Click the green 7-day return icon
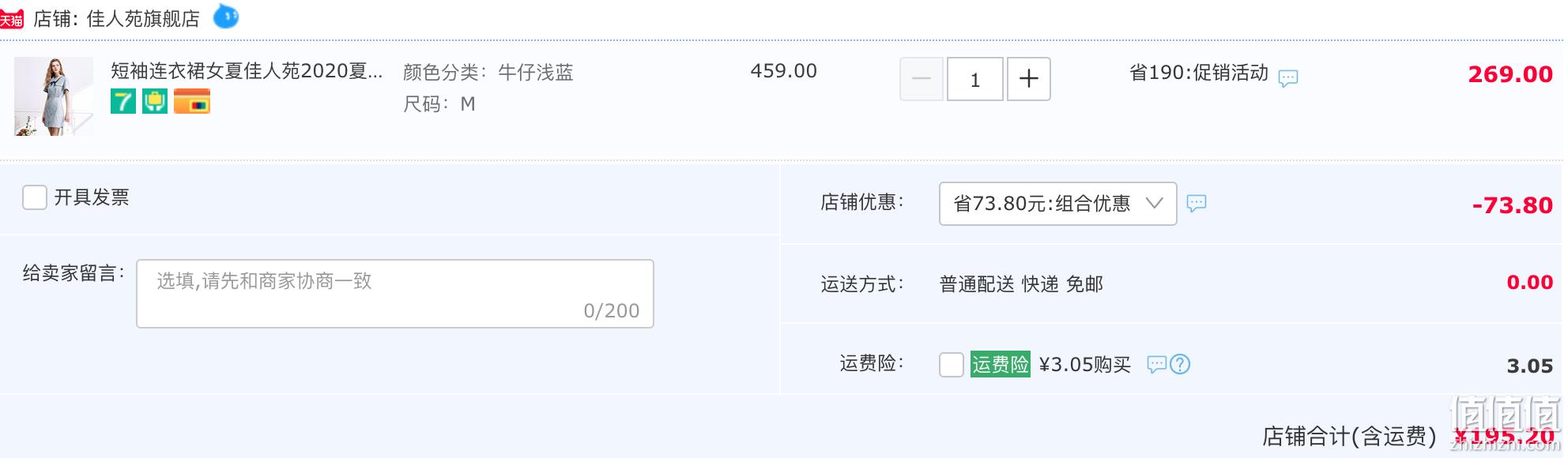The image size is (1568, 458). [x=123, y=101]
